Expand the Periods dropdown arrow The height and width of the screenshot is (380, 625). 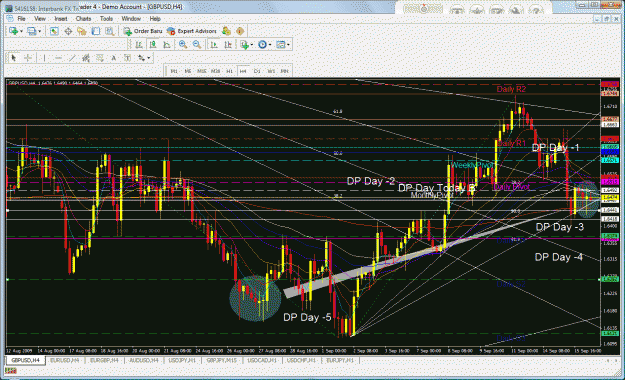(270, 45)
